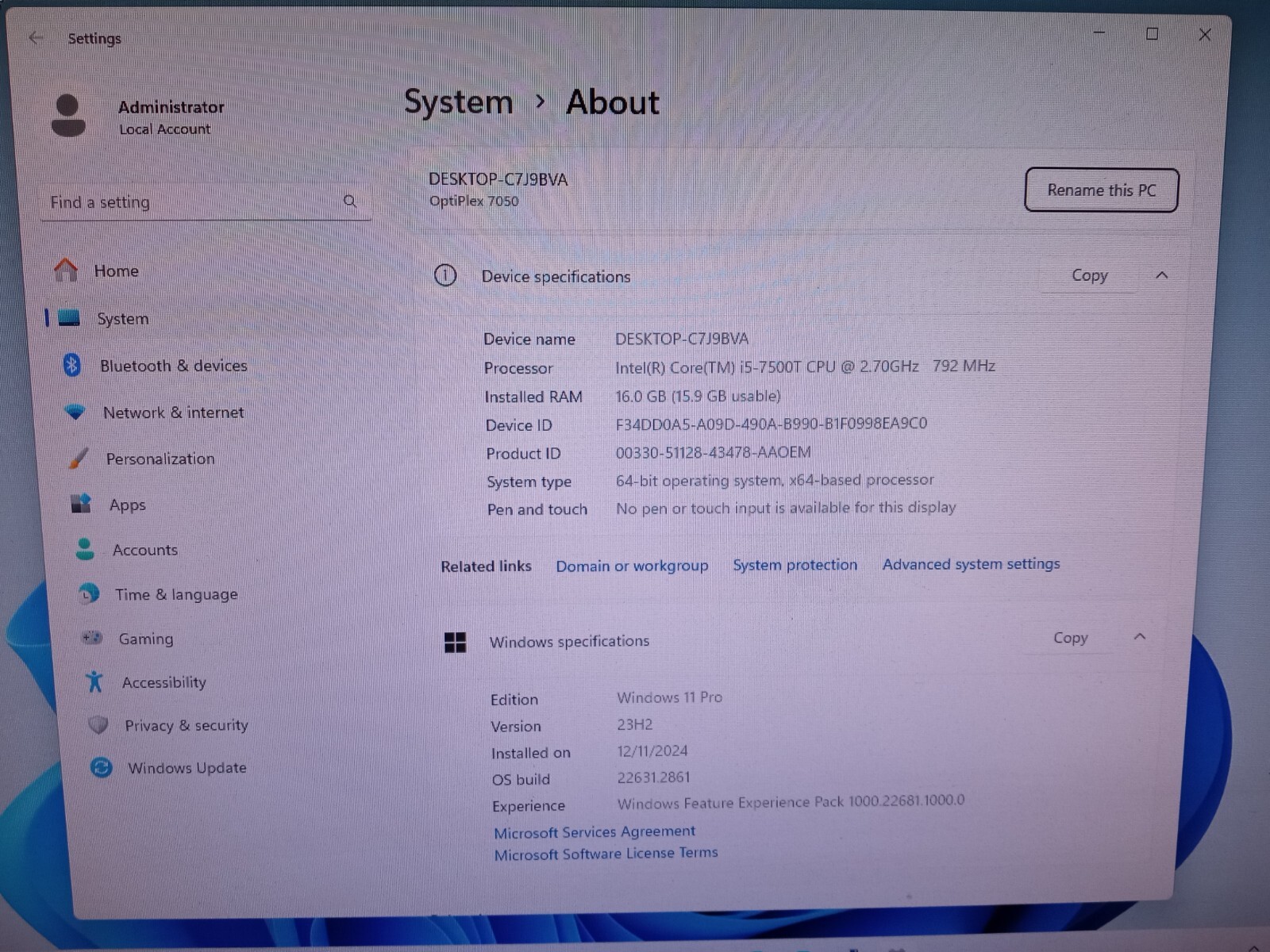Select Installed on date 12/11/2024
This screenshot has height=952, width=1270.
(x=652, y=750)
